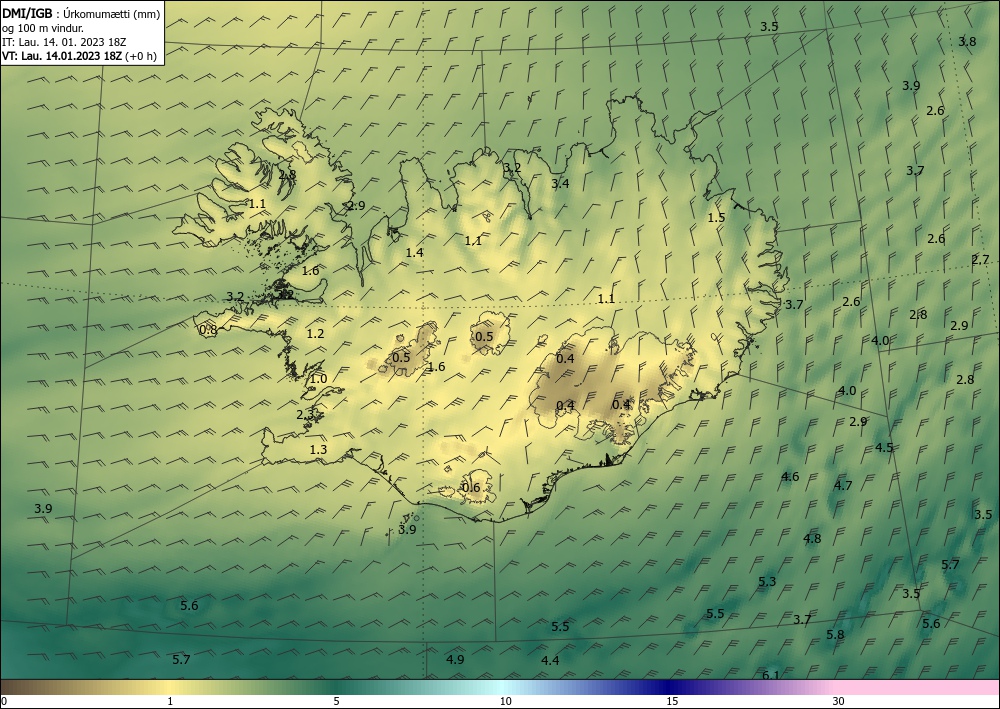1000x709 pixels.
Task: Select the 4.7 value on the map
Action: coord(843,486)
